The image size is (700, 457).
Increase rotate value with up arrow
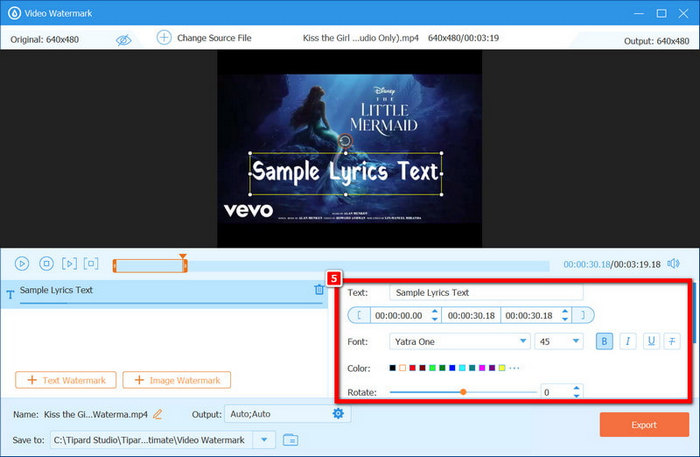click(576, 388)
